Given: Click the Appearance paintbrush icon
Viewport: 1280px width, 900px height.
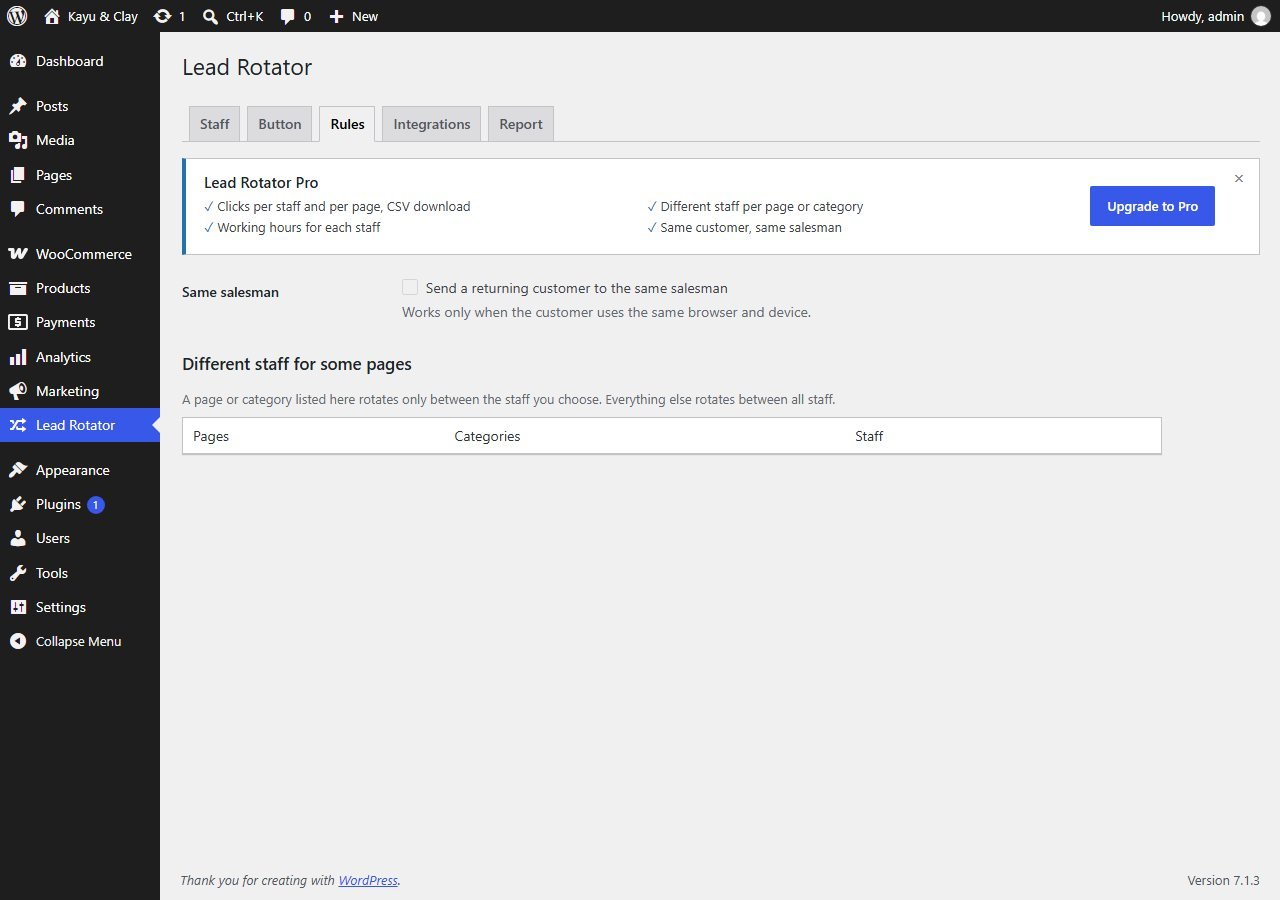Looking at the screenshot, I should tap(18, 470).
